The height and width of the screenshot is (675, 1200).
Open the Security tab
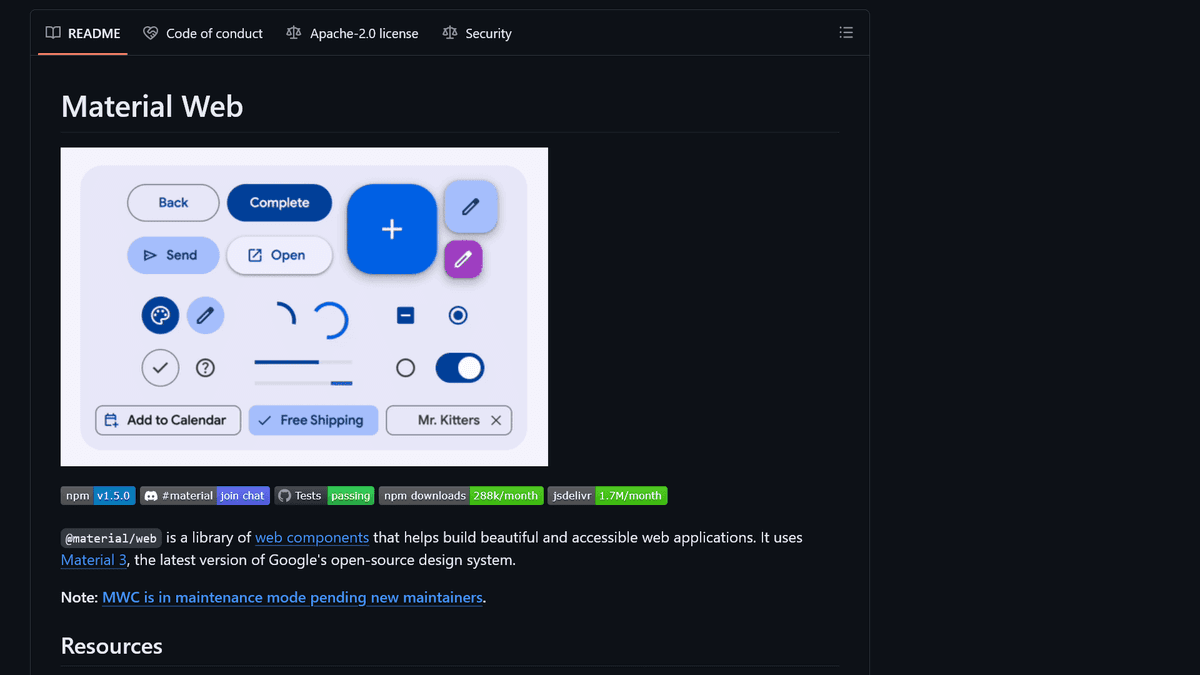point(477,33)
